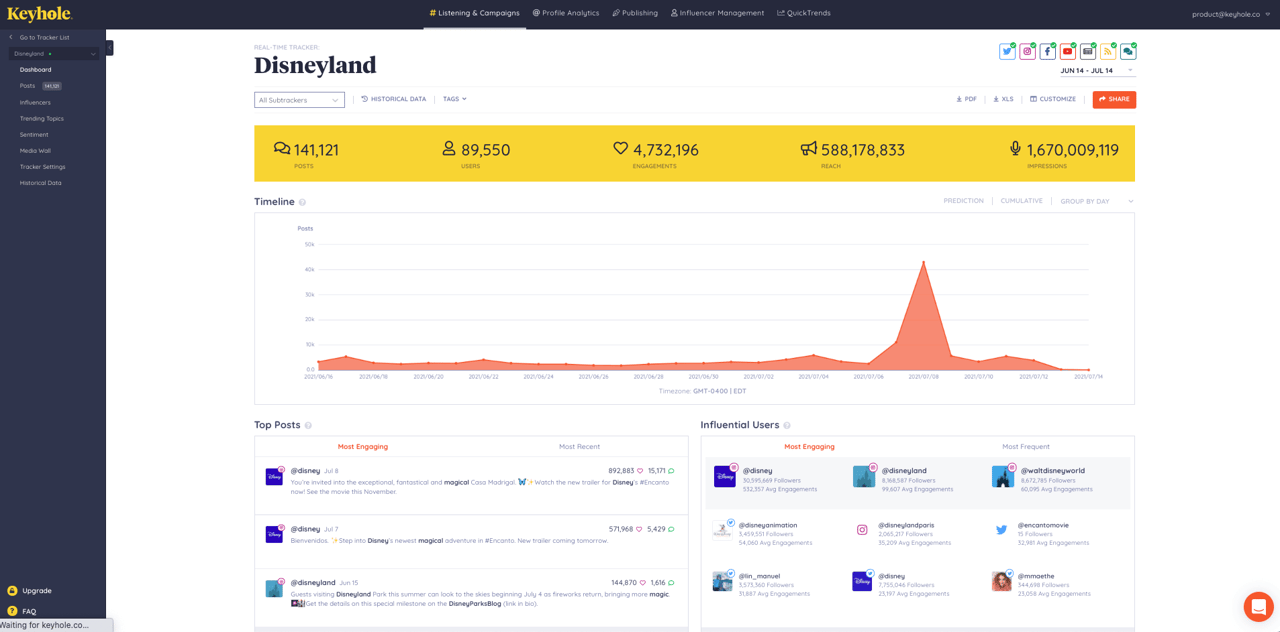Open Profile Analytics in top navigation
This screenshot has width=1280, height=632.
566,13
